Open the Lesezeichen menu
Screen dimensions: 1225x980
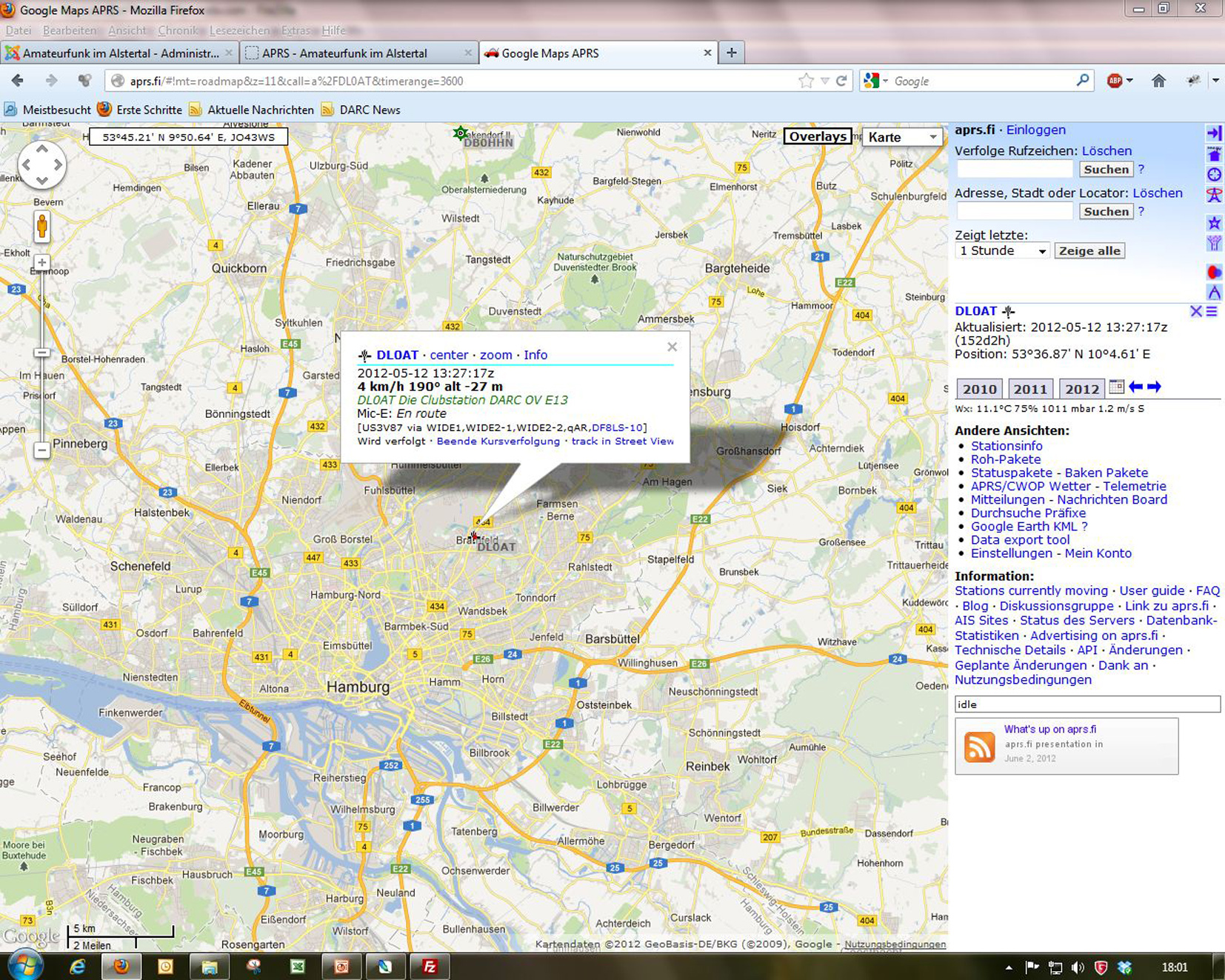(x=239, y=30)
